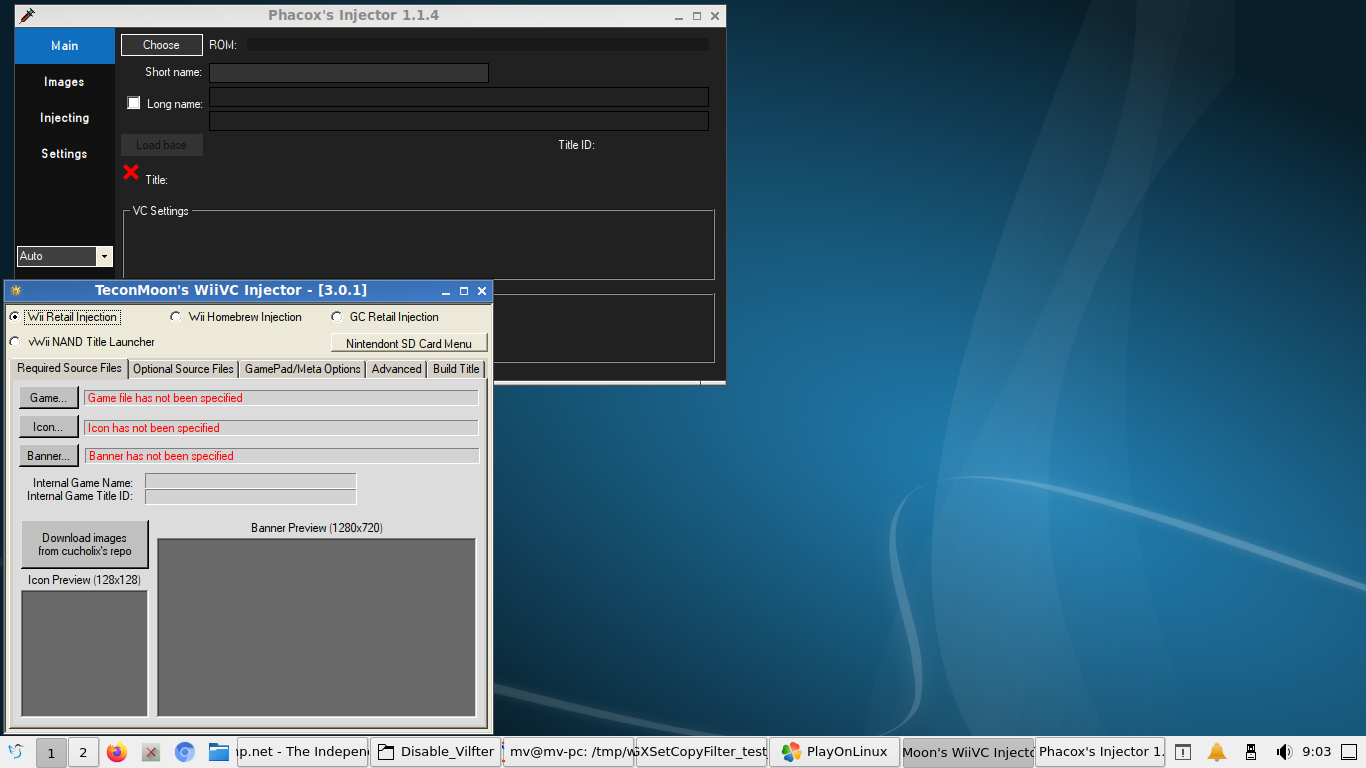Choose GC Retail Injection mode

pyautogui.click(x=337, y=317)
